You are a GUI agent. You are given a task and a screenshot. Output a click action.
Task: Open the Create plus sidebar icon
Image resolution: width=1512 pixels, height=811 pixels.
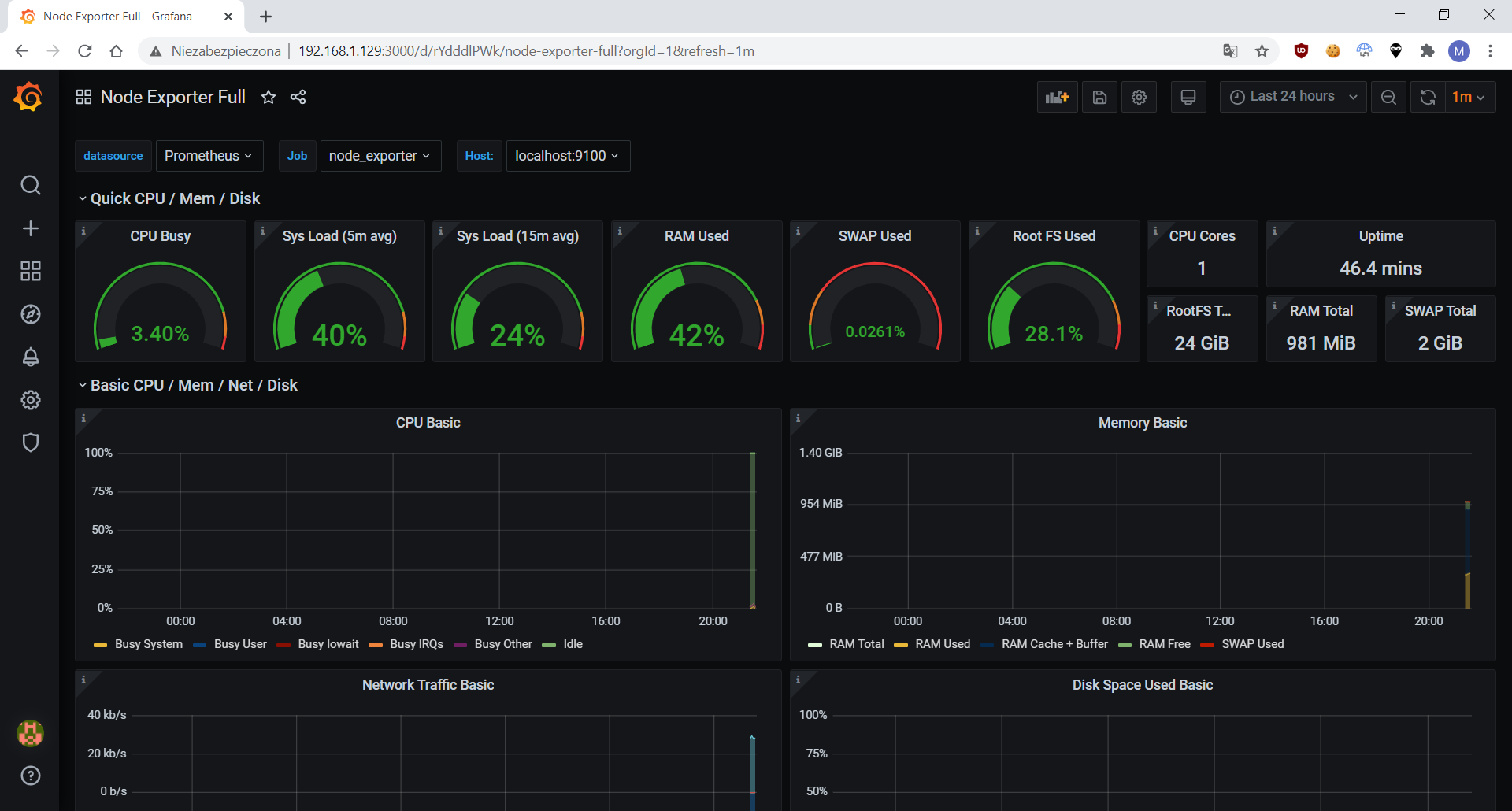pos(30,228)
